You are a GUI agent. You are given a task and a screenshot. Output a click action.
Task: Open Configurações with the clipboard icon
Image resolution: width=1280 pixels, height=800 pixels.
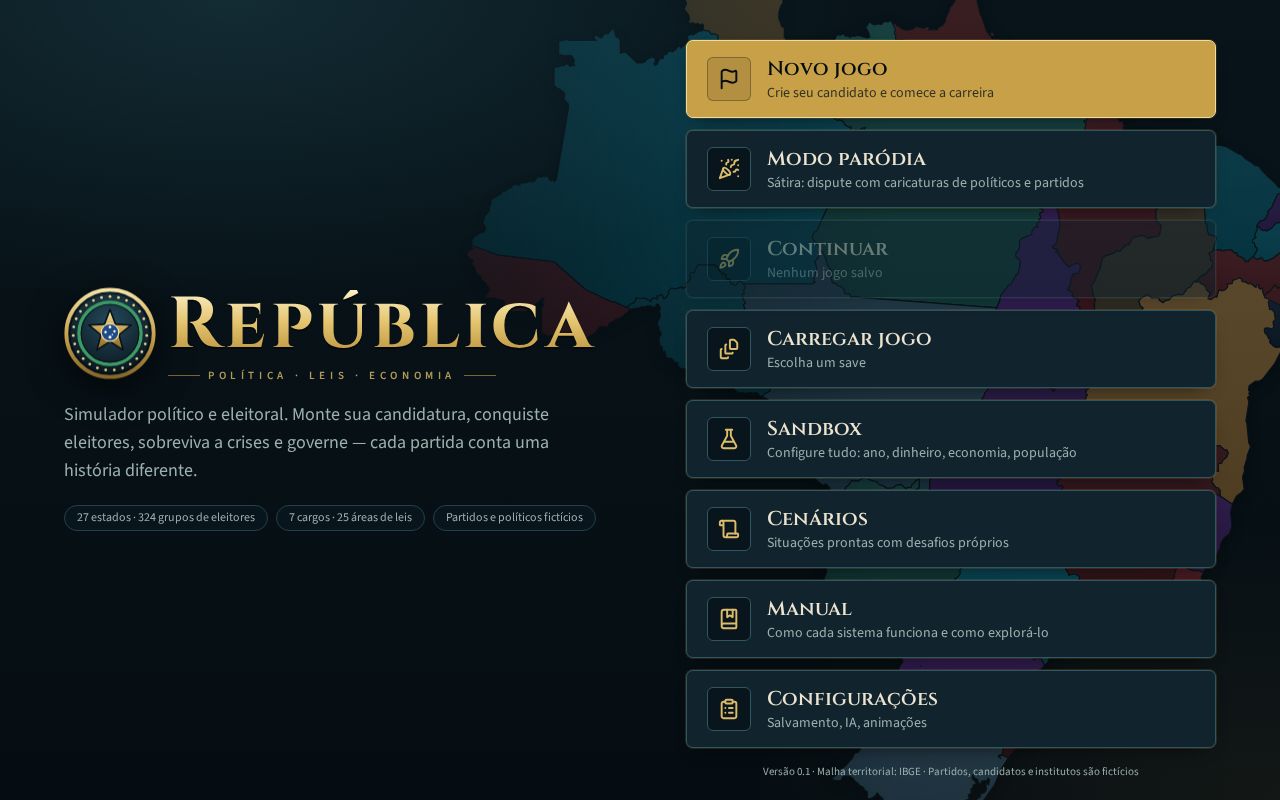coord(729,709)
